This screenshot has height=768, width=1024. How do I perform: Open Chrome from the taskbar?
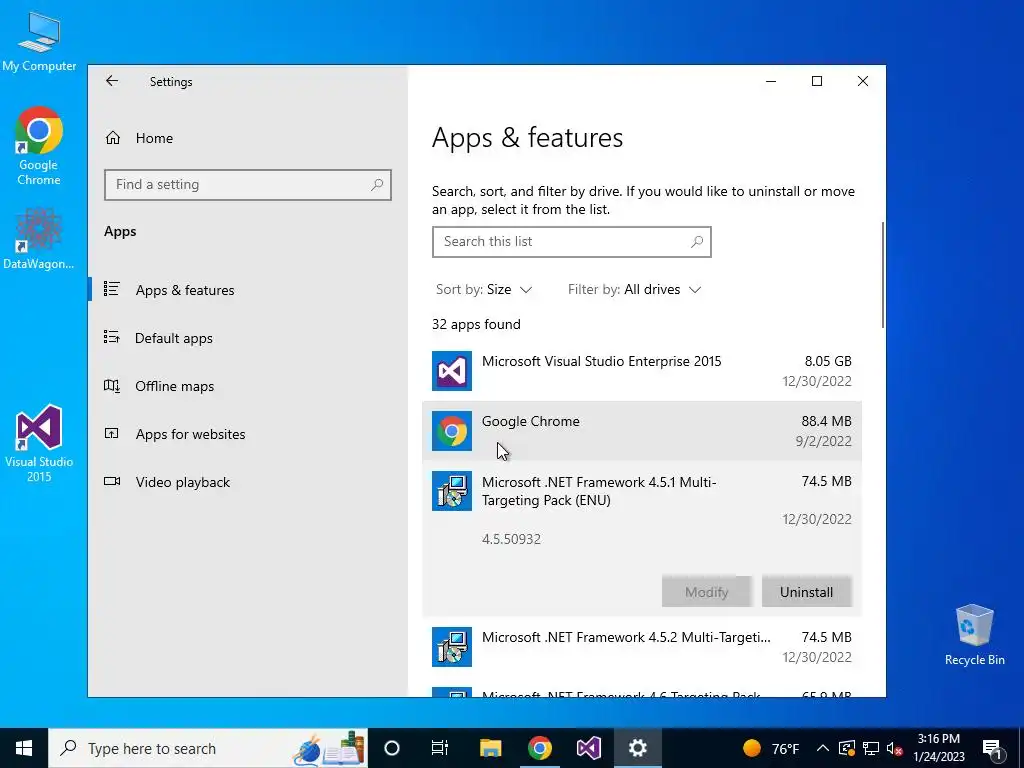coord(539,748)
